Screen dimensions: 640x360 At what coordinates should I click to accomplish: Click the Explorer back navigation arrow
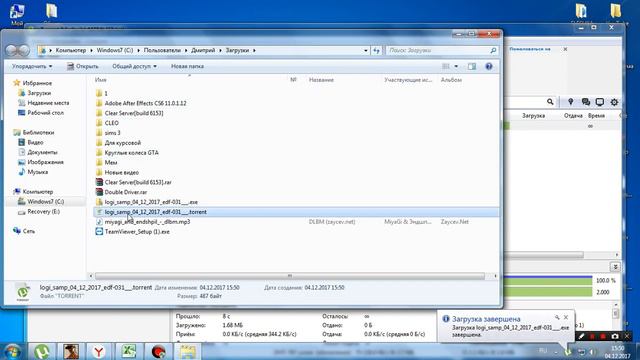(12, 50)
